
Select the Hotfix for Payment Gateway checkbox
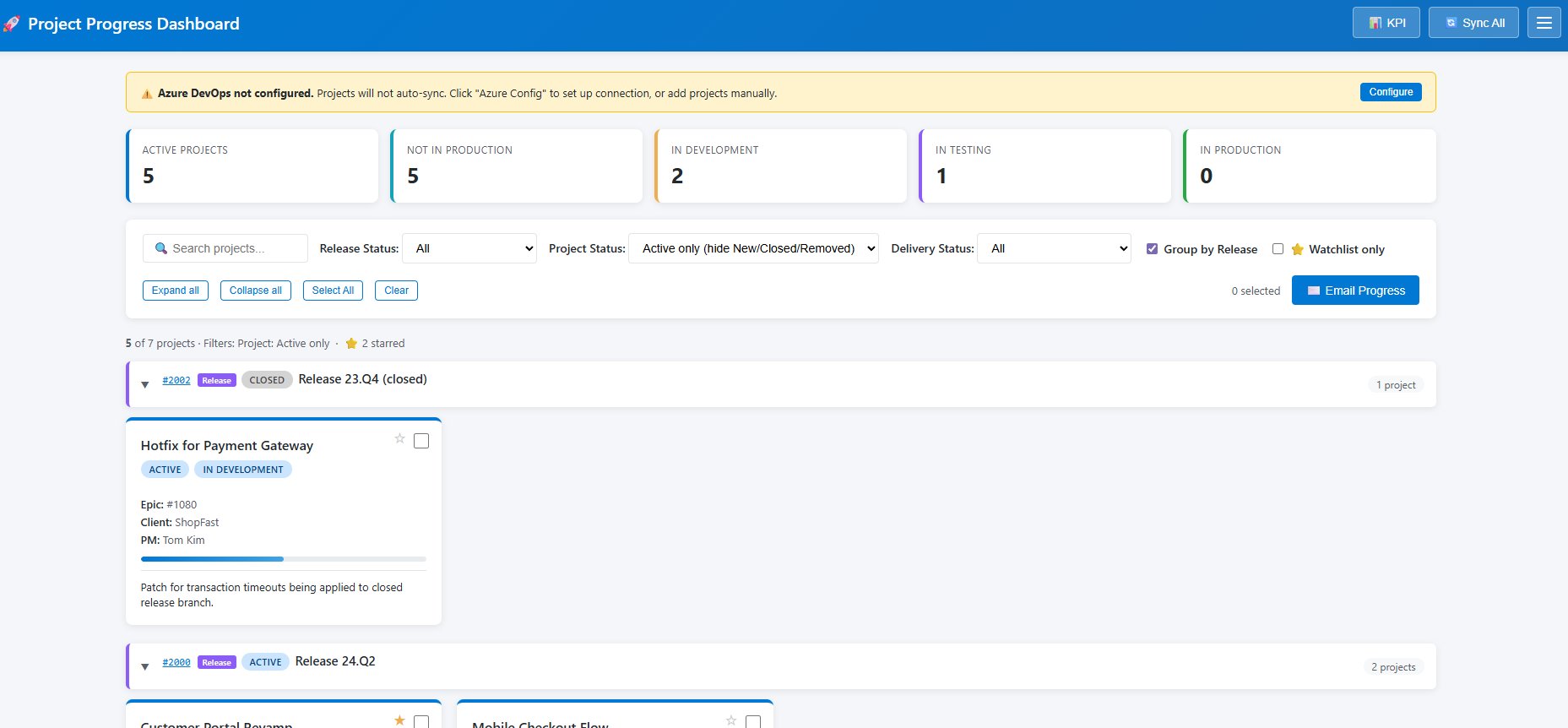[421, 441]
